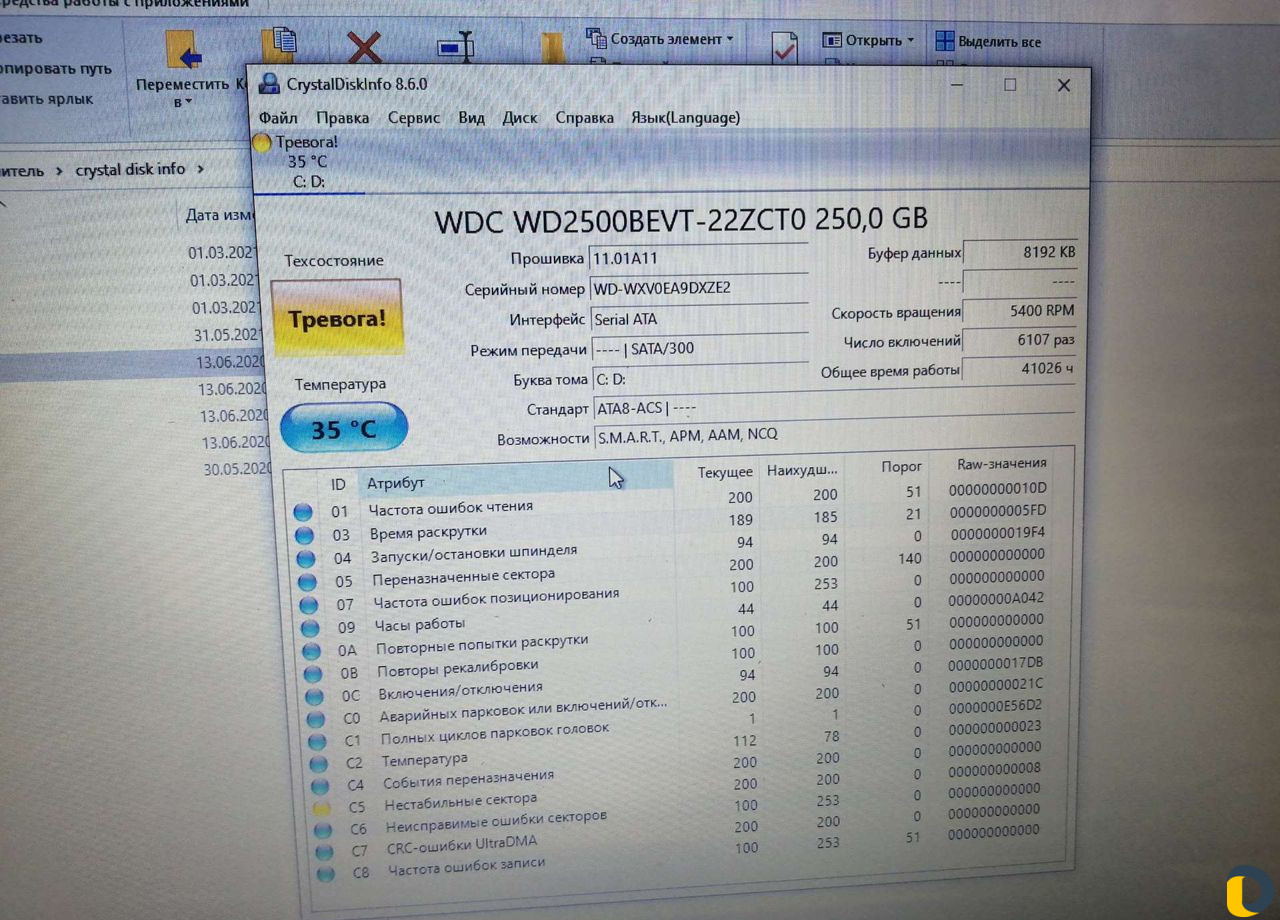
Task: Click the status circle for attribute 0B
Action: pos(313,673)
